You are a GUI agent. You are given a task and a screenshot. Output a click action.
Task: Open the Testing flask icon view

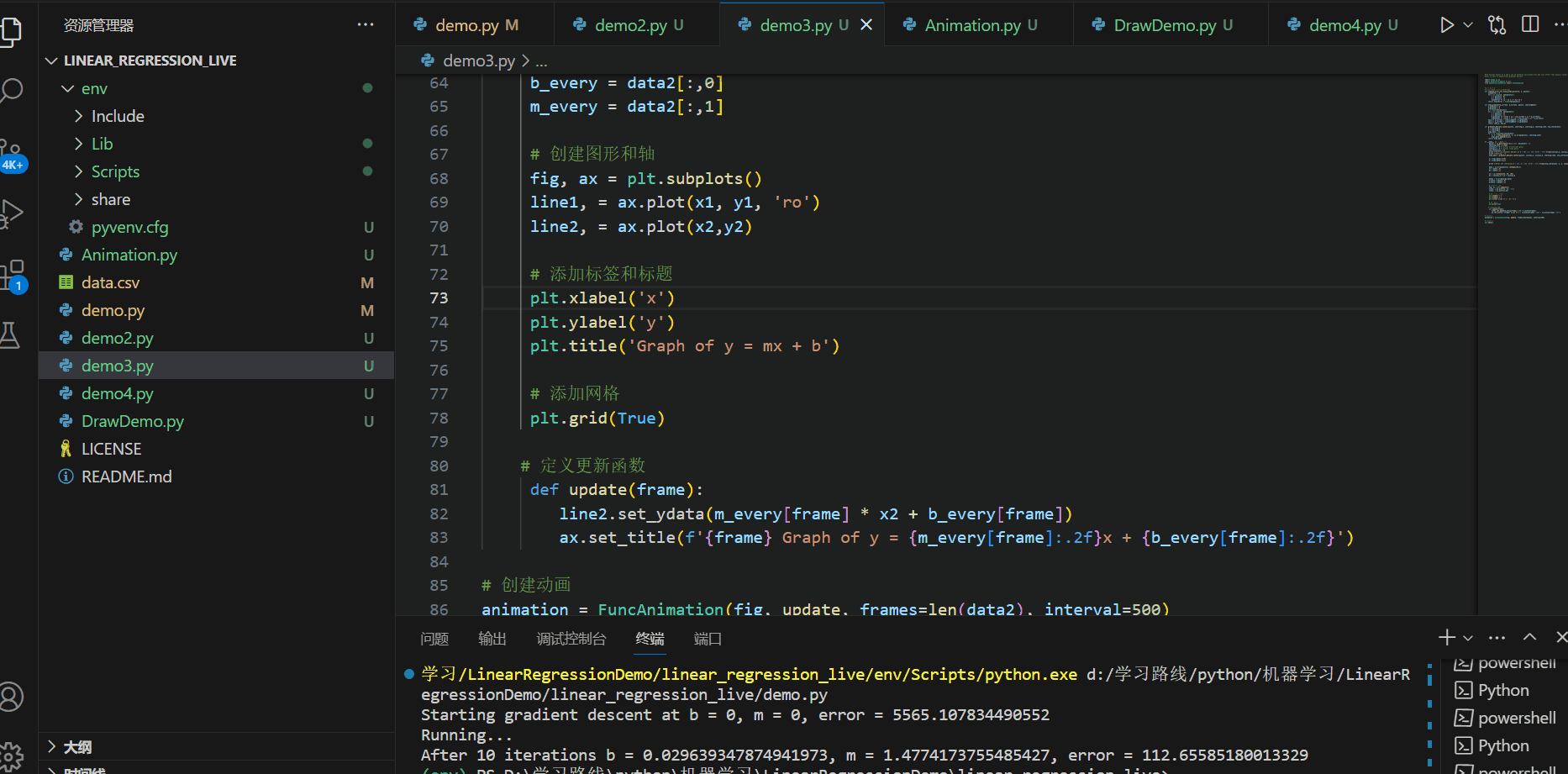click(10, 335)
